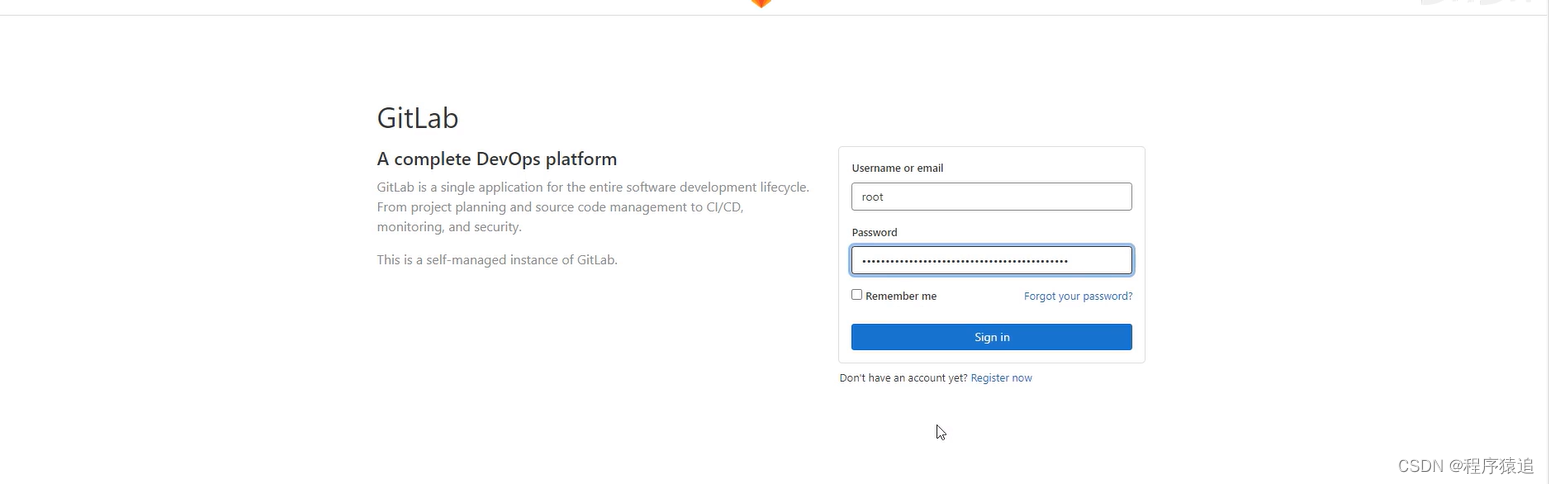Click the faint watermark at top right
The image size is (1549, 484).
[1480, 4]
